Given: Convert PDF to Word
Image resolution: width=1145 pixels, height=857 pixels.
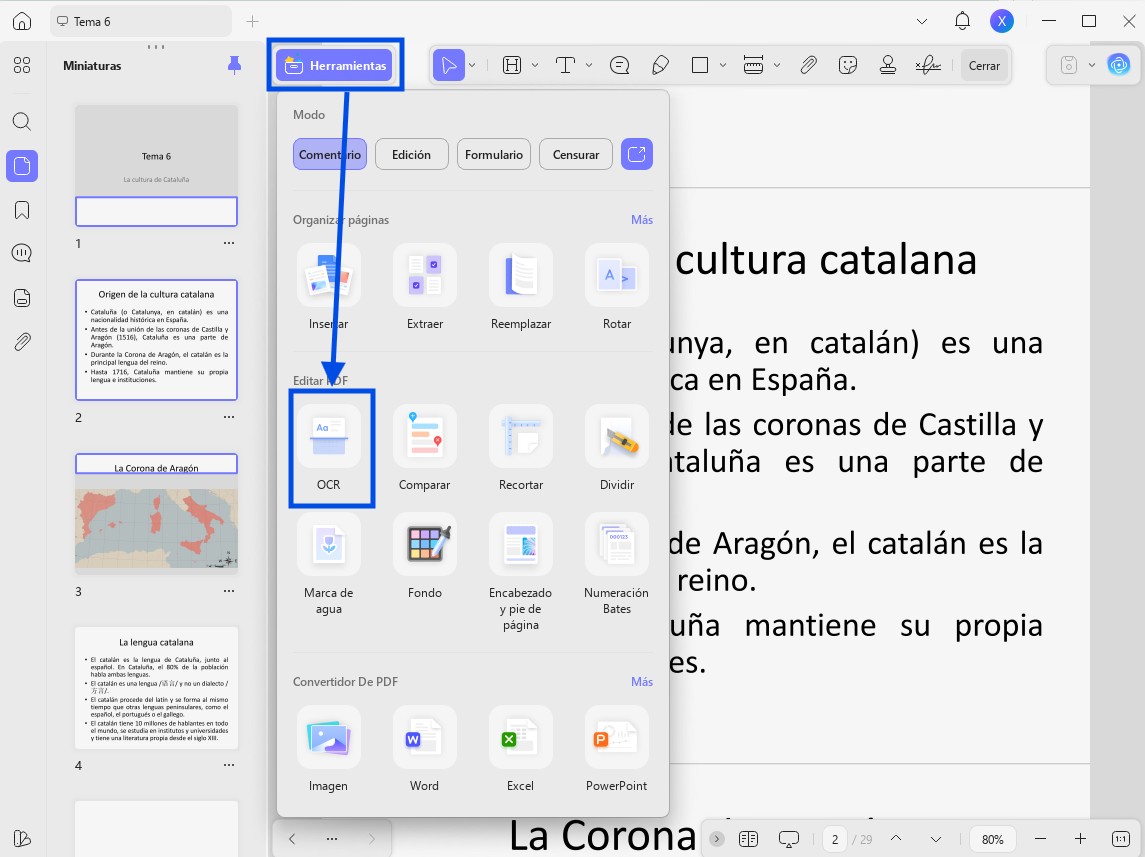Looking at the screenshot, I should 424,750.
